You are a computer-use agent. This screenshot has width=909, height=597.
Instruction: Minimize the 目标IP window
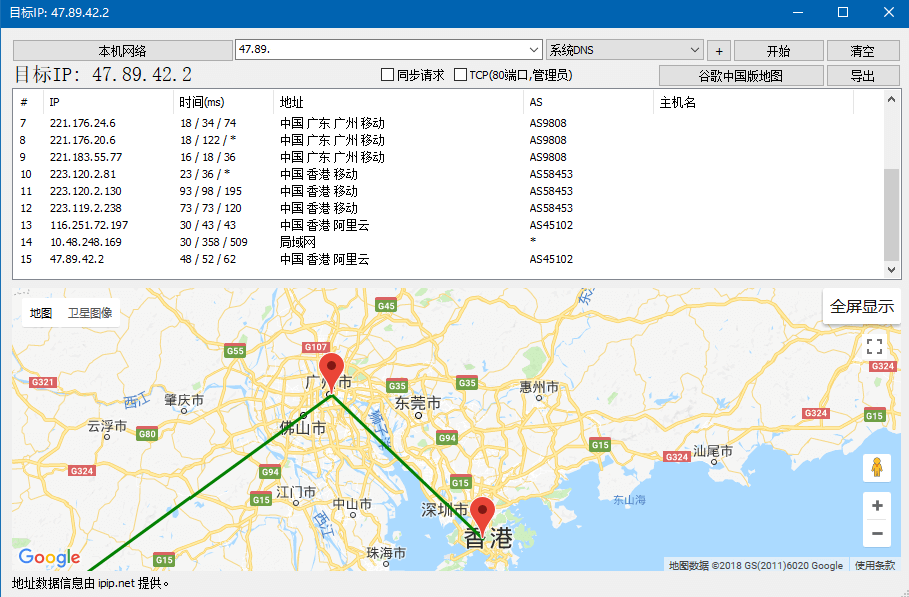point(798,12)
